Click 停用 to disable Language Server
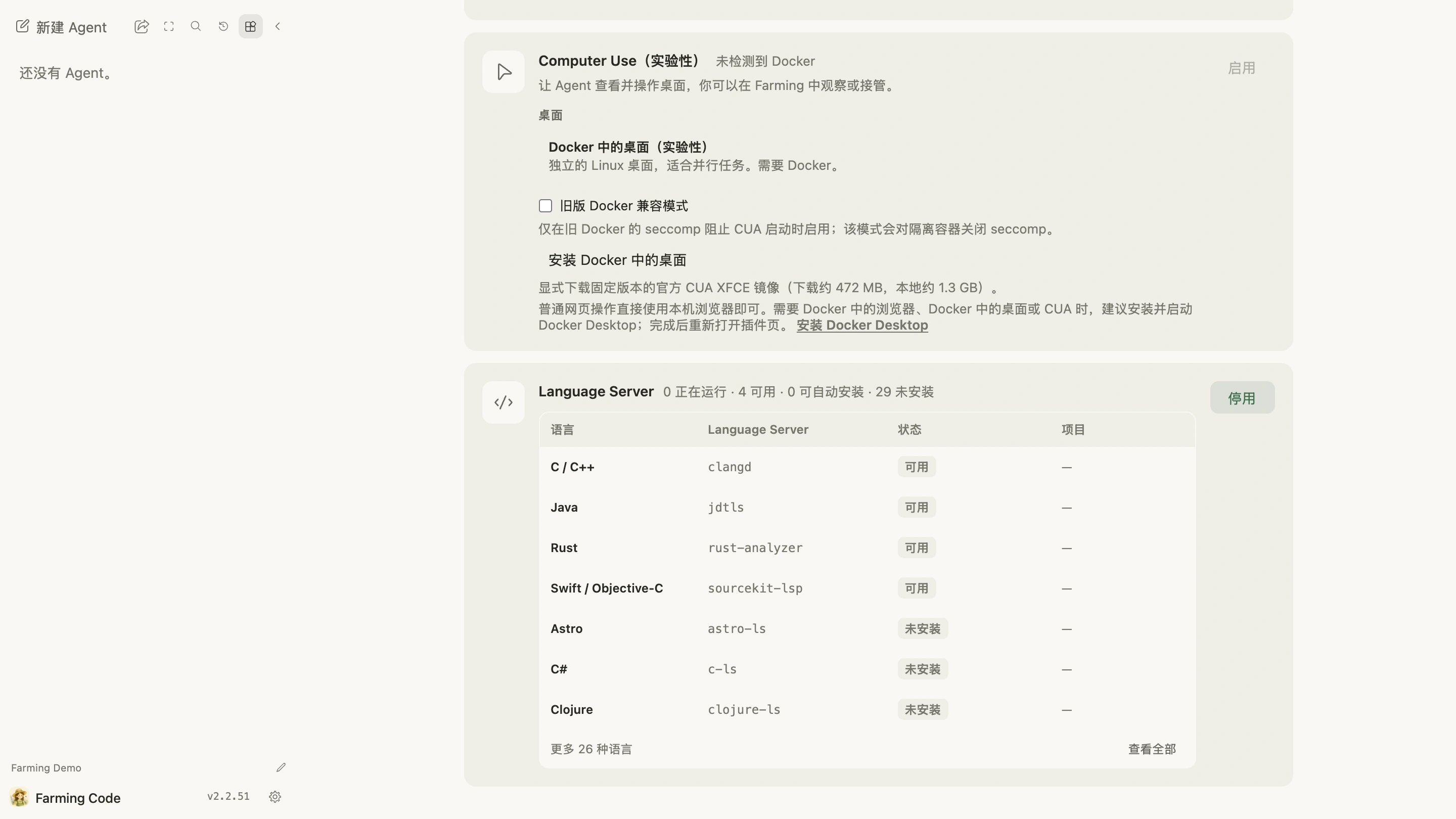 click(1242, 398)
